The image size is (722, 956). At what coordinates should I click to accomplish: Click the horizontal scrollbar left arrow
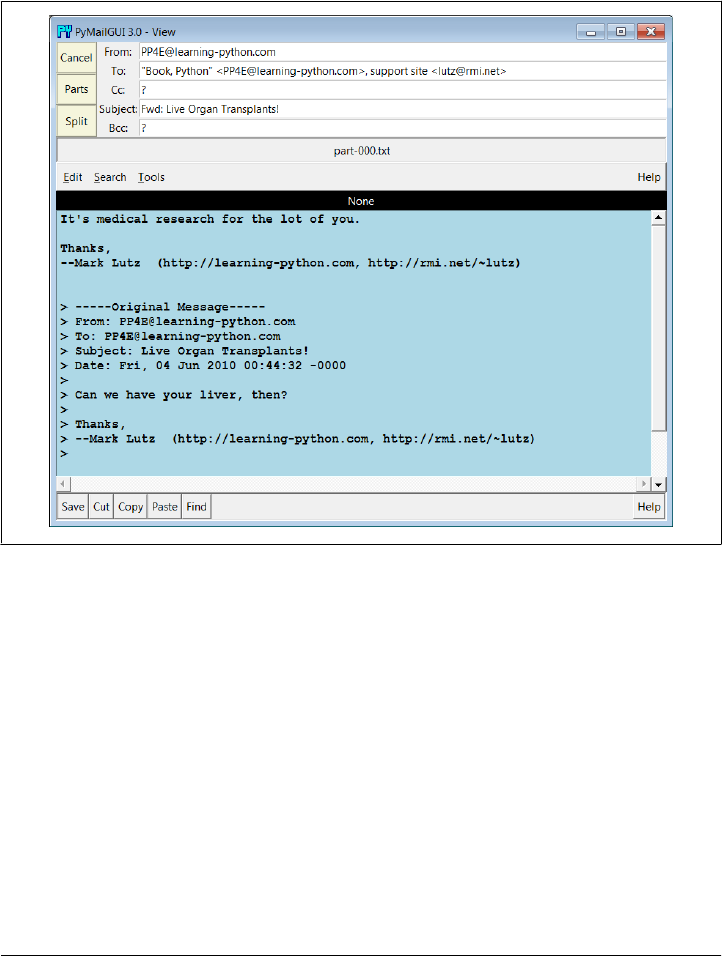[x=63, y=484]
